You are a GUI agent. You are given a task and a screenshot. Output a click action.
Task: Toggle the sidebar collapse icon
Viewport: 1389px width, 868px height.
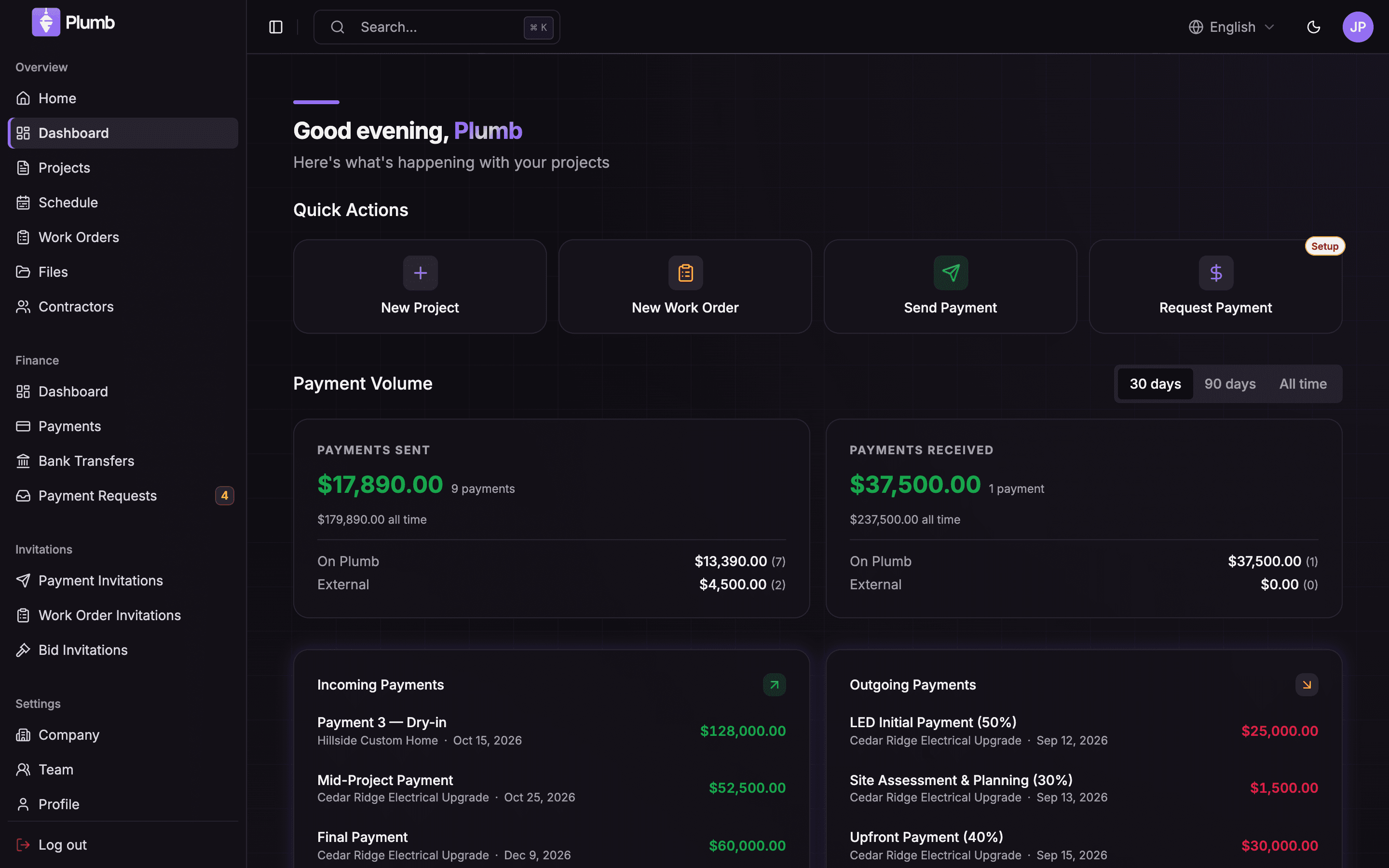(275, 27)
